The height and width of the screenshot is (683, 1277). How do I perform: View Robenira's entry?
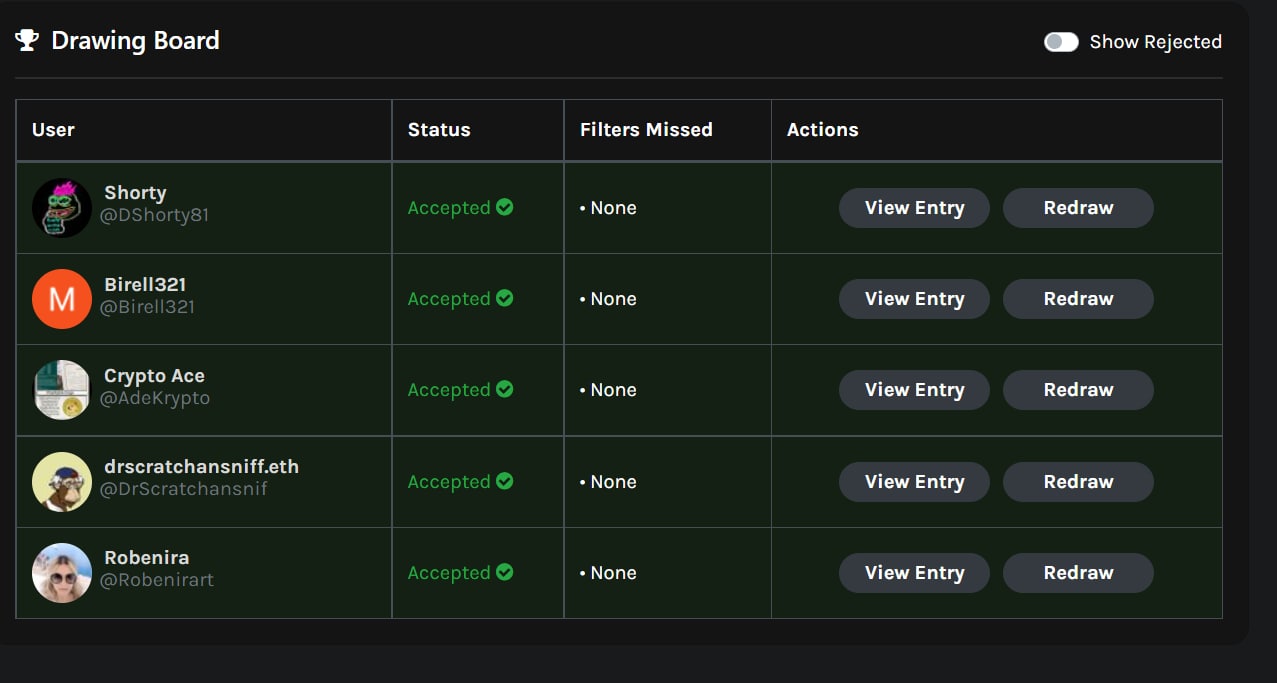coord(914,573)
